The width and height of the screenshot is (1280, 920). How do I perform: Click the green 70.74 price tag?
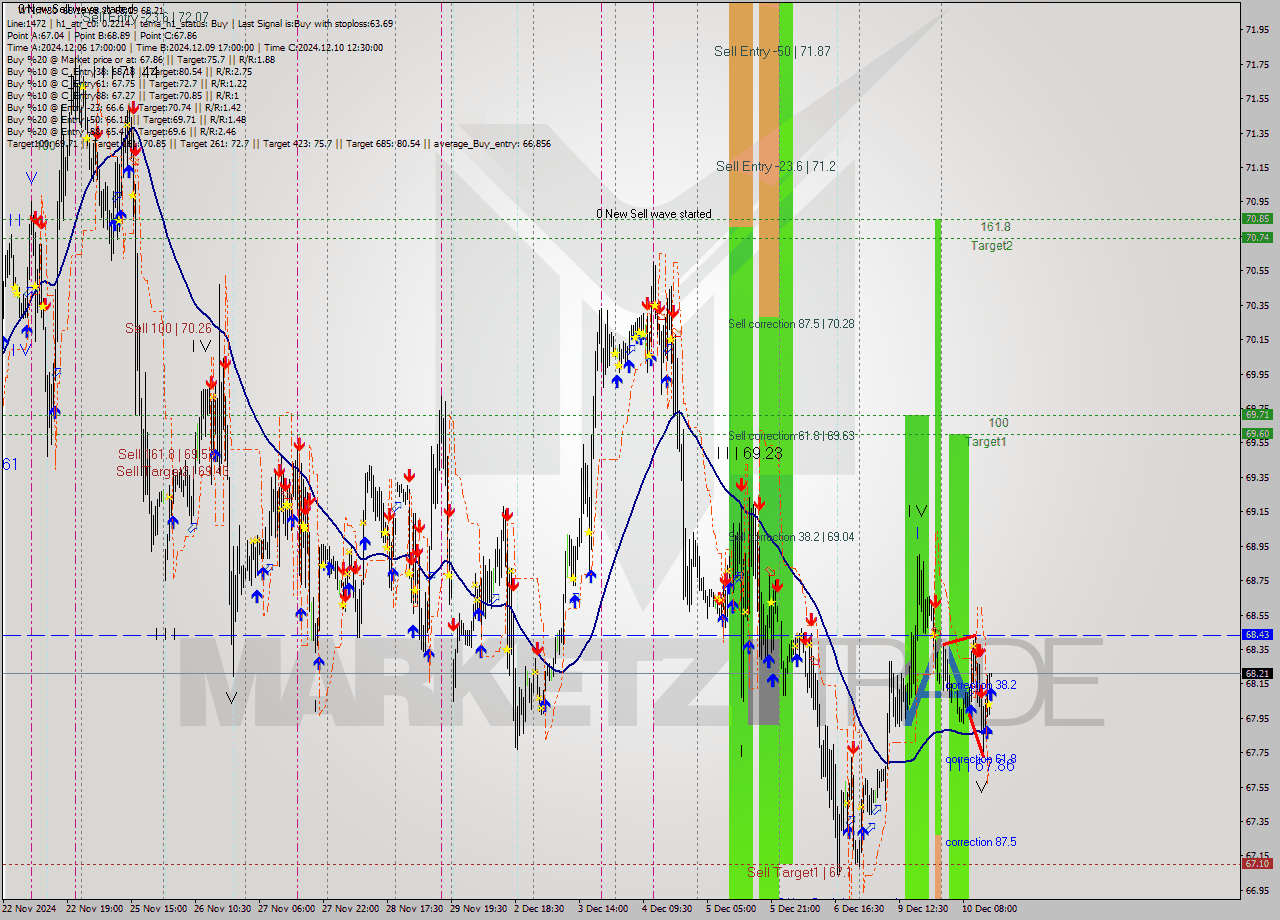[x=1257, y=237]
